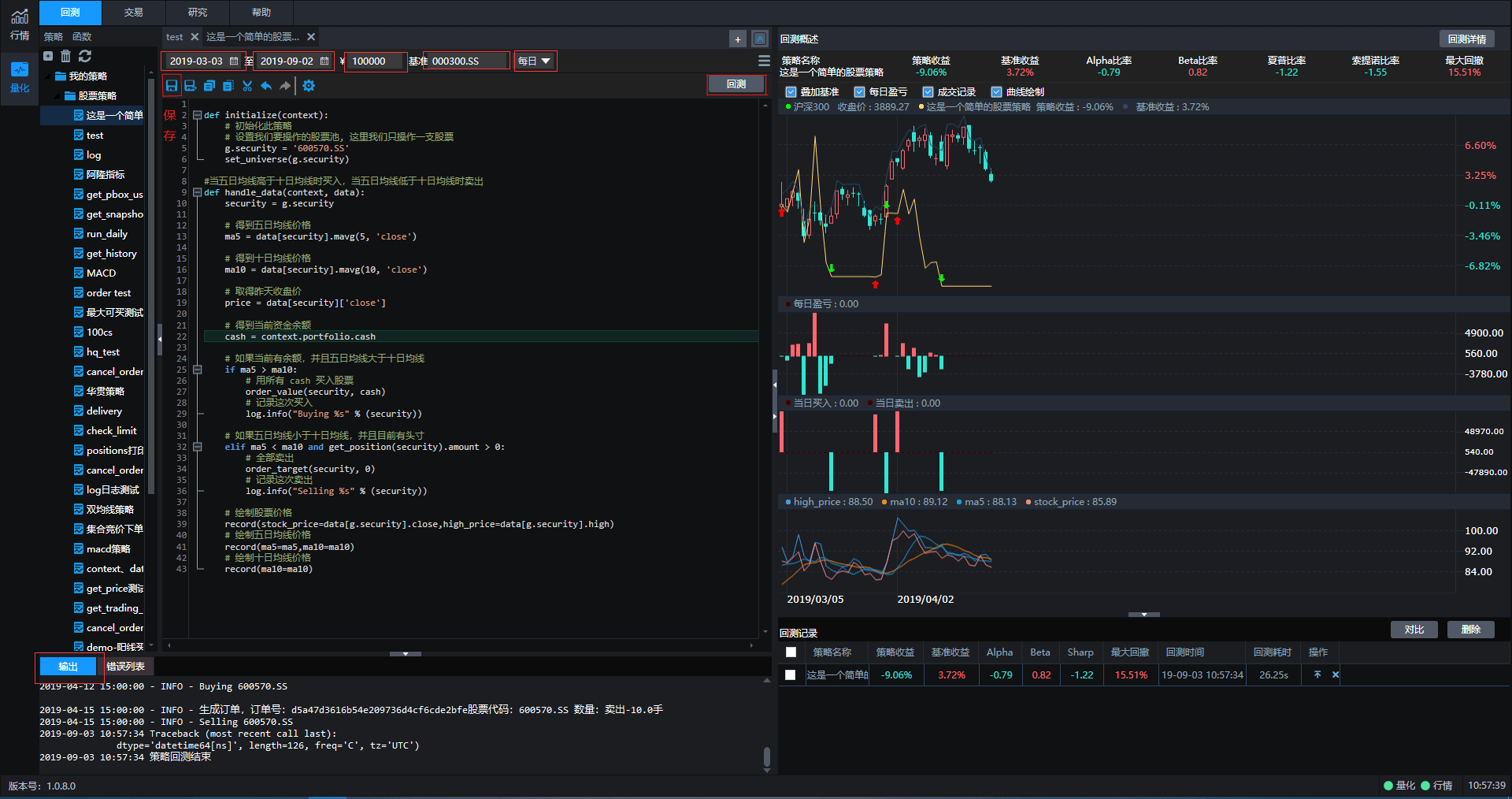Click the scissors cut icon
This screenshot has width=1512, height=799.
247,86
